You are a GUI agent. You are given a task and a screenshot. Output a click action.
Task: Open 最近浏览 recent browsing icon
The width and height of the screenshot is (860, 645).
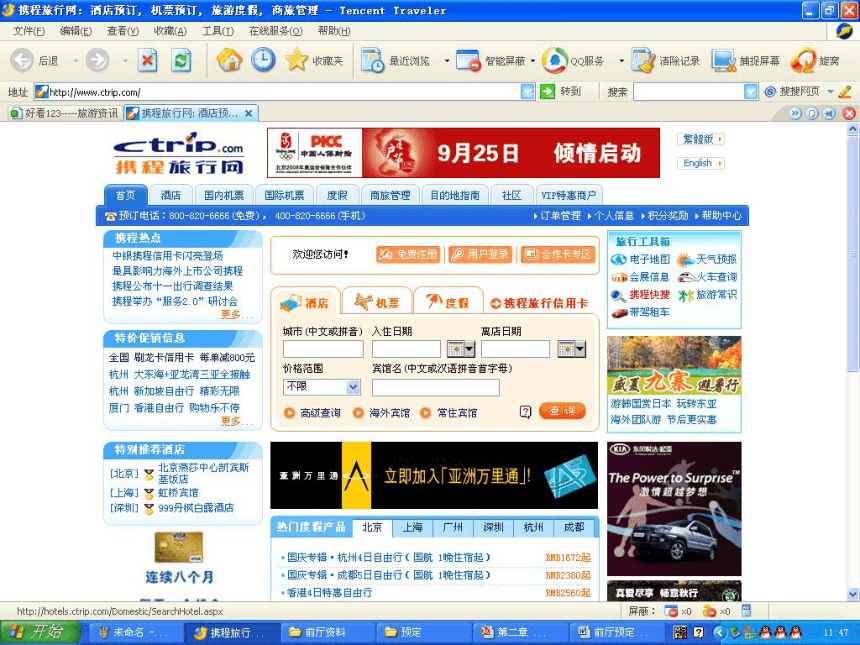(x=372, y=60)
